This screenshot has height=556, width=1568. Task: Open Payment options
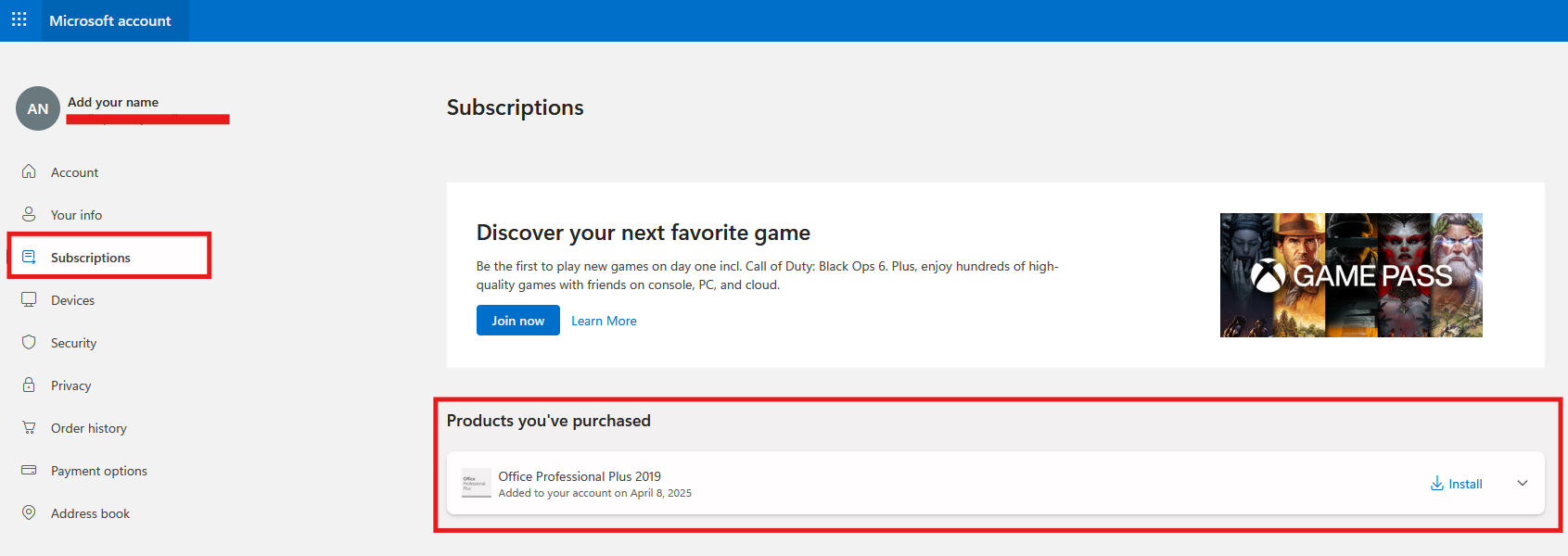(99, 471)
